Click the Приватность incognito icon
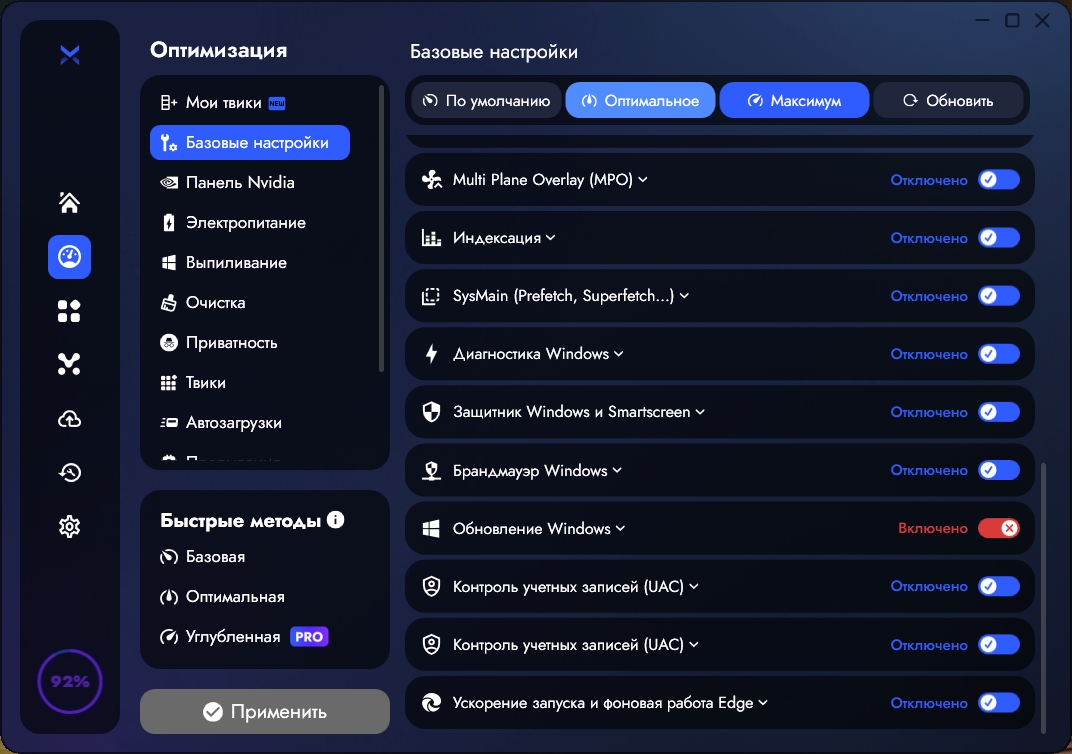Viewport: 1072px width, 754px height. 169,342
